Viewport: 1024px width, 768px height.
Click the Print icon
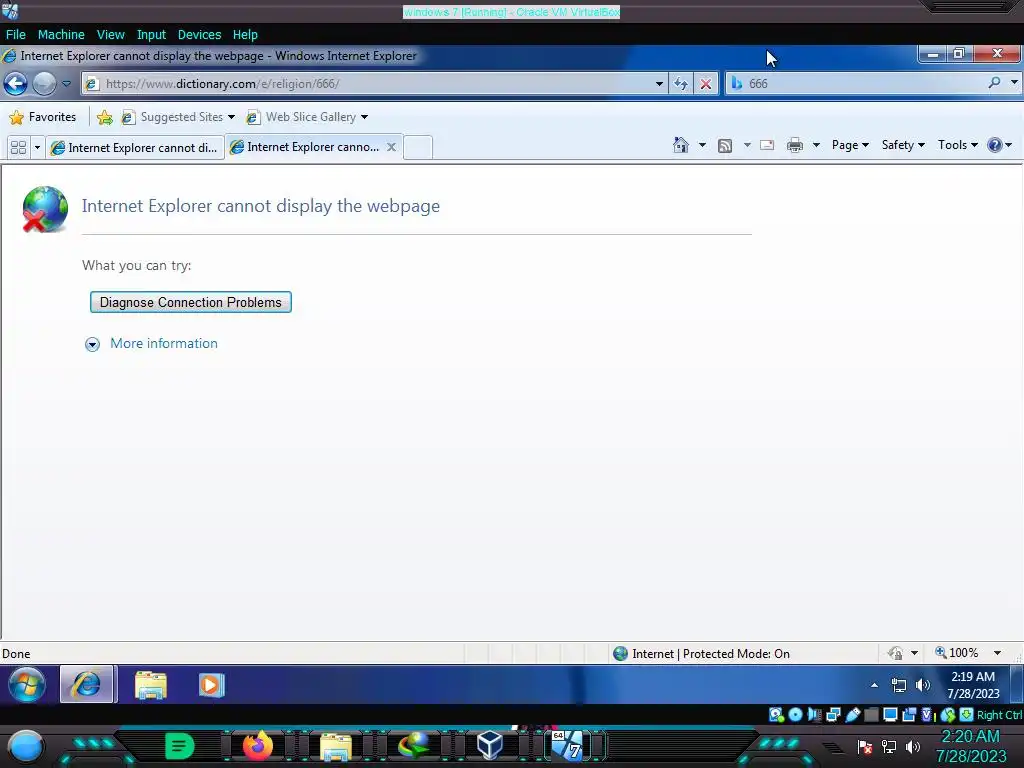(794, 145)
